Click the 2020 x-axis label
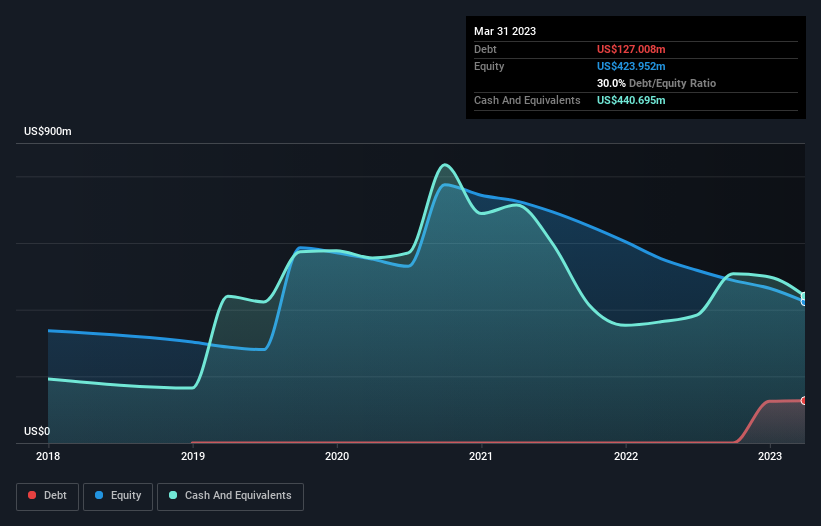Viewport: 821px width, 526px height. tap(337, 456)
